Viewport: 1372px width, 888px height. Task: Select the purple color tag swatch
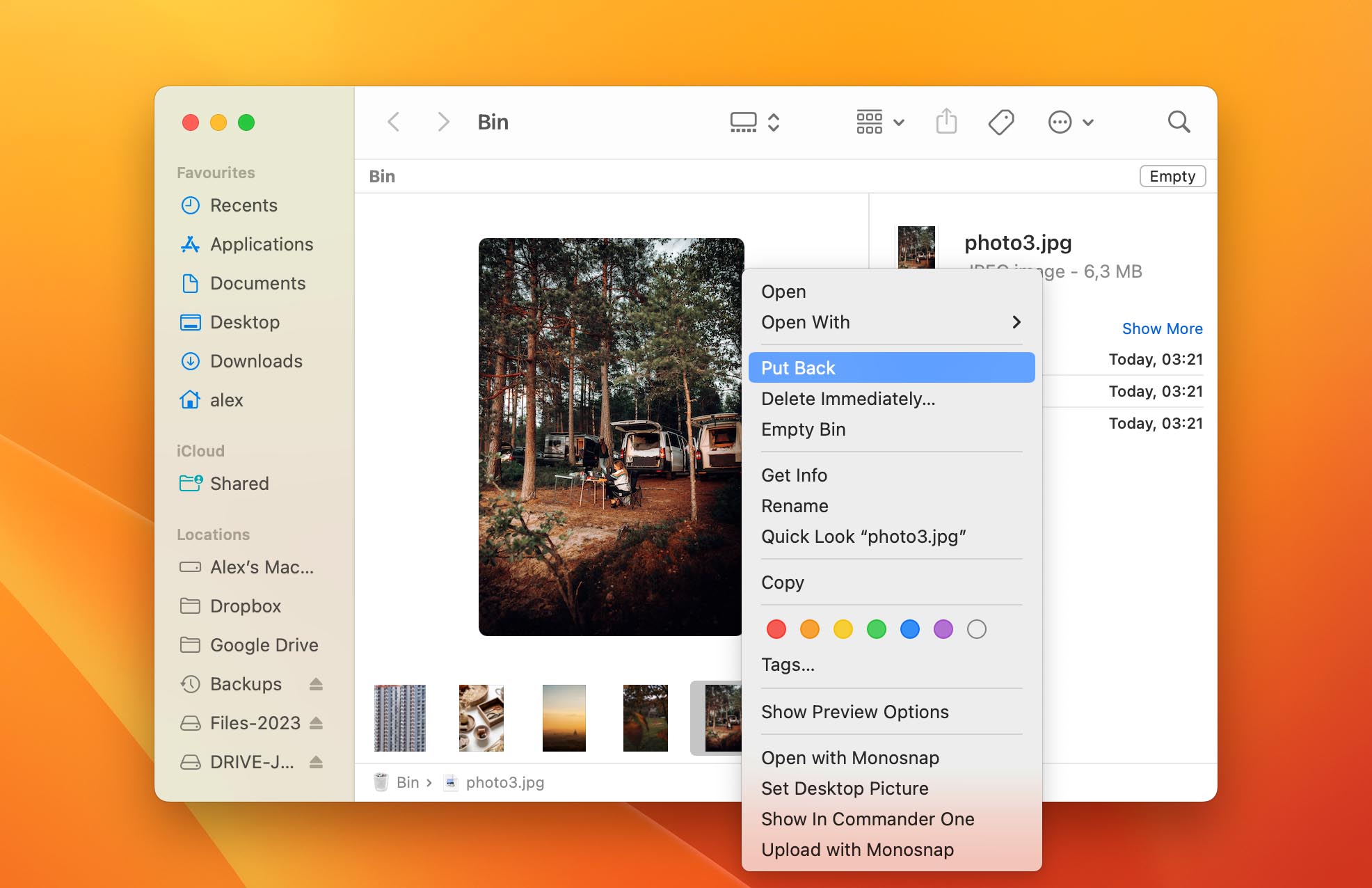pyautogui.click(x=942, y=628)
